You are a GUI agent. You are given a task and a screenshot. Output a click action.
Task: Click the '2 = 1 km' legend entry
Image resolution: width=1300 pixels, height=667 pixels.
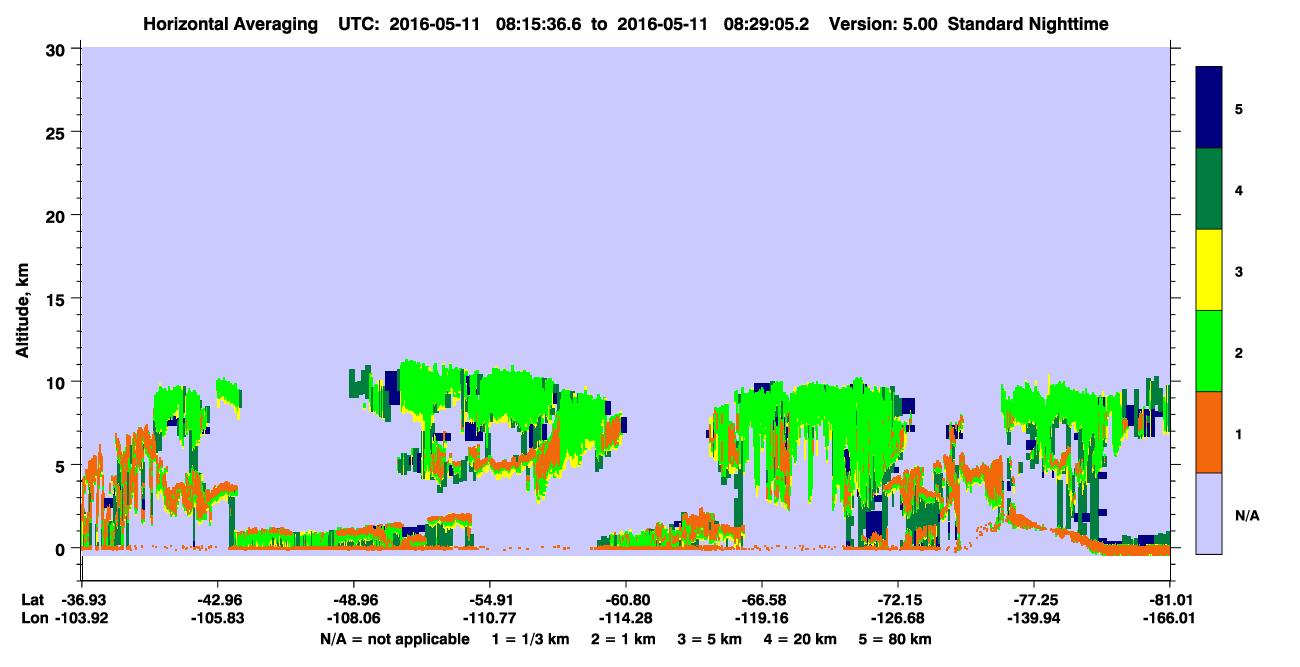point(624,639)
